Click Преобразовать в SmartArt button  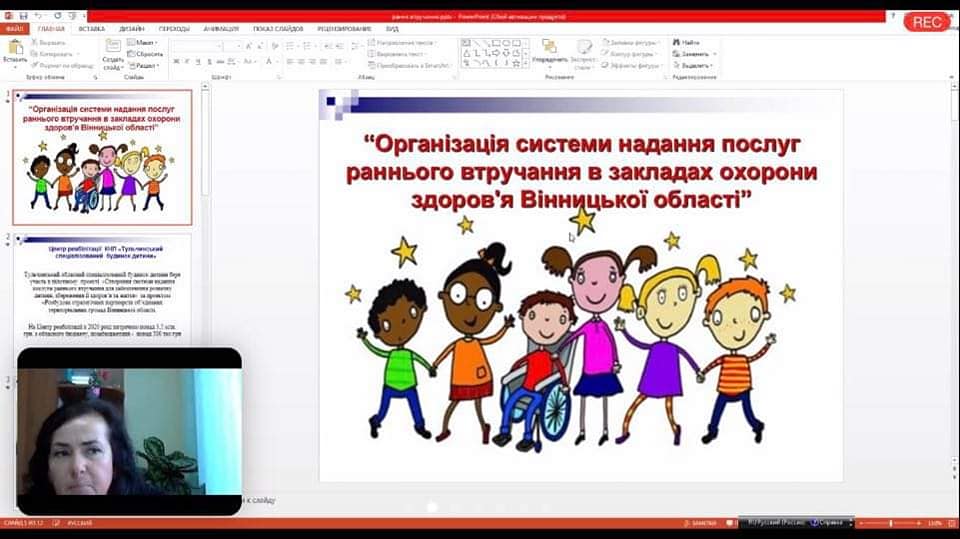[x=411, y=66]
